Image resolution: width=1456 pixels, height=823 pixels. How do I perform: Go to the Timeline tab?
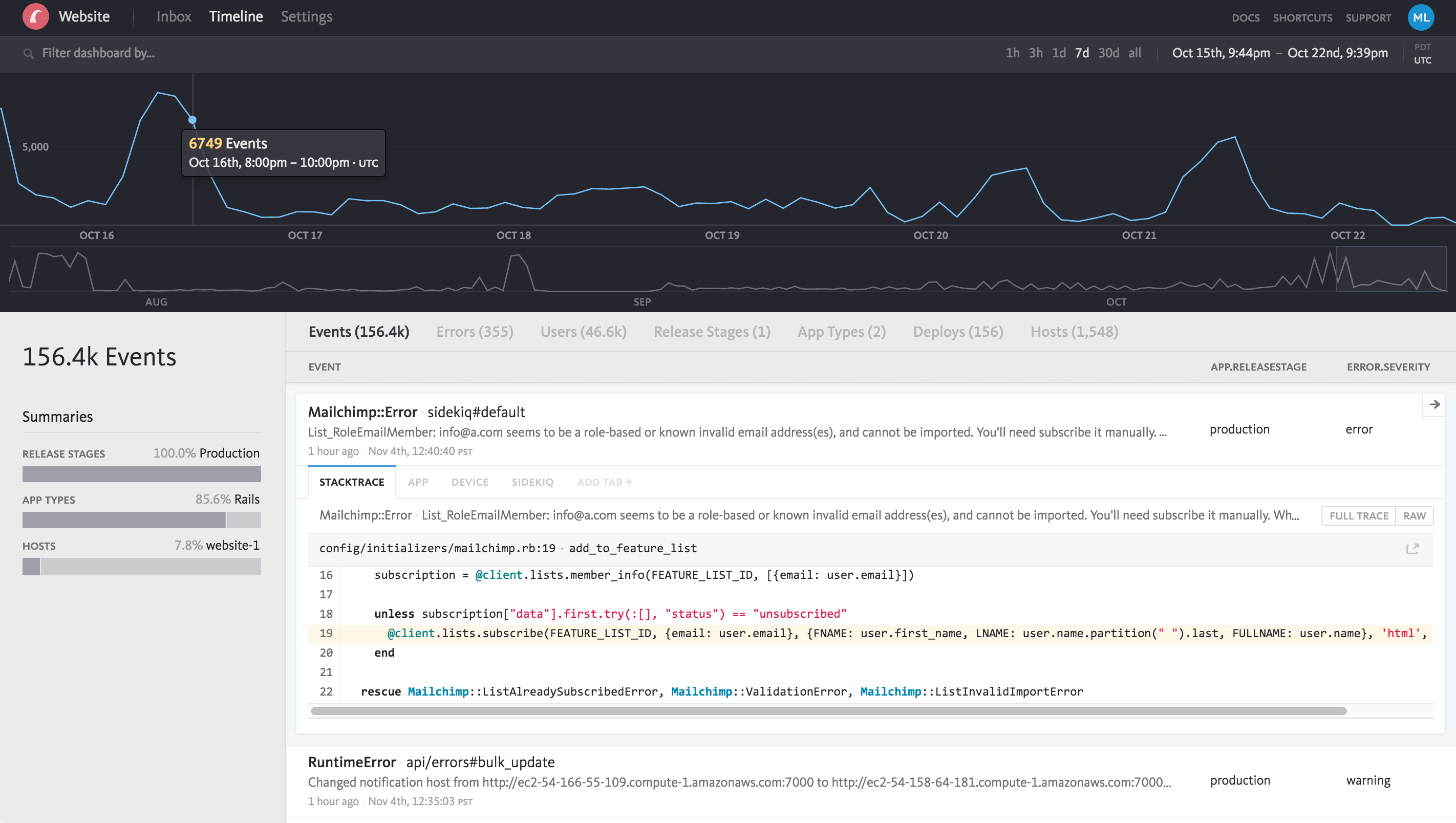[x=235, y=16]
